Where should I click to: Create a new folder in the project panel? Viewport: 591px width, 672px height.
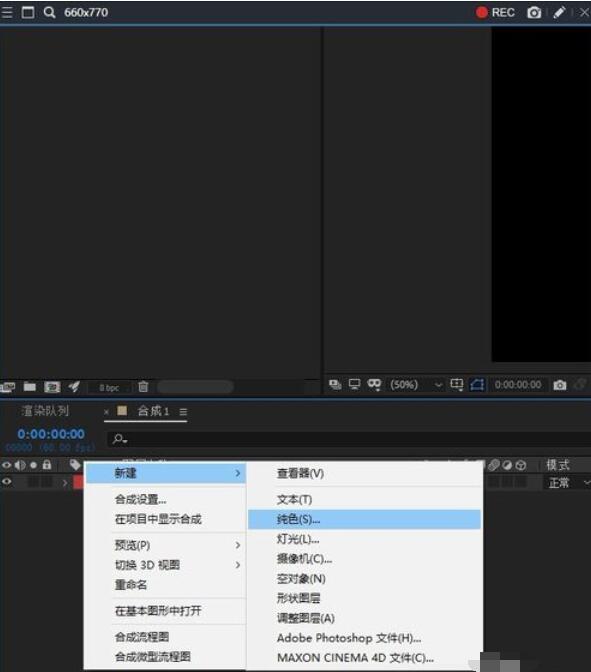[30, 387]
